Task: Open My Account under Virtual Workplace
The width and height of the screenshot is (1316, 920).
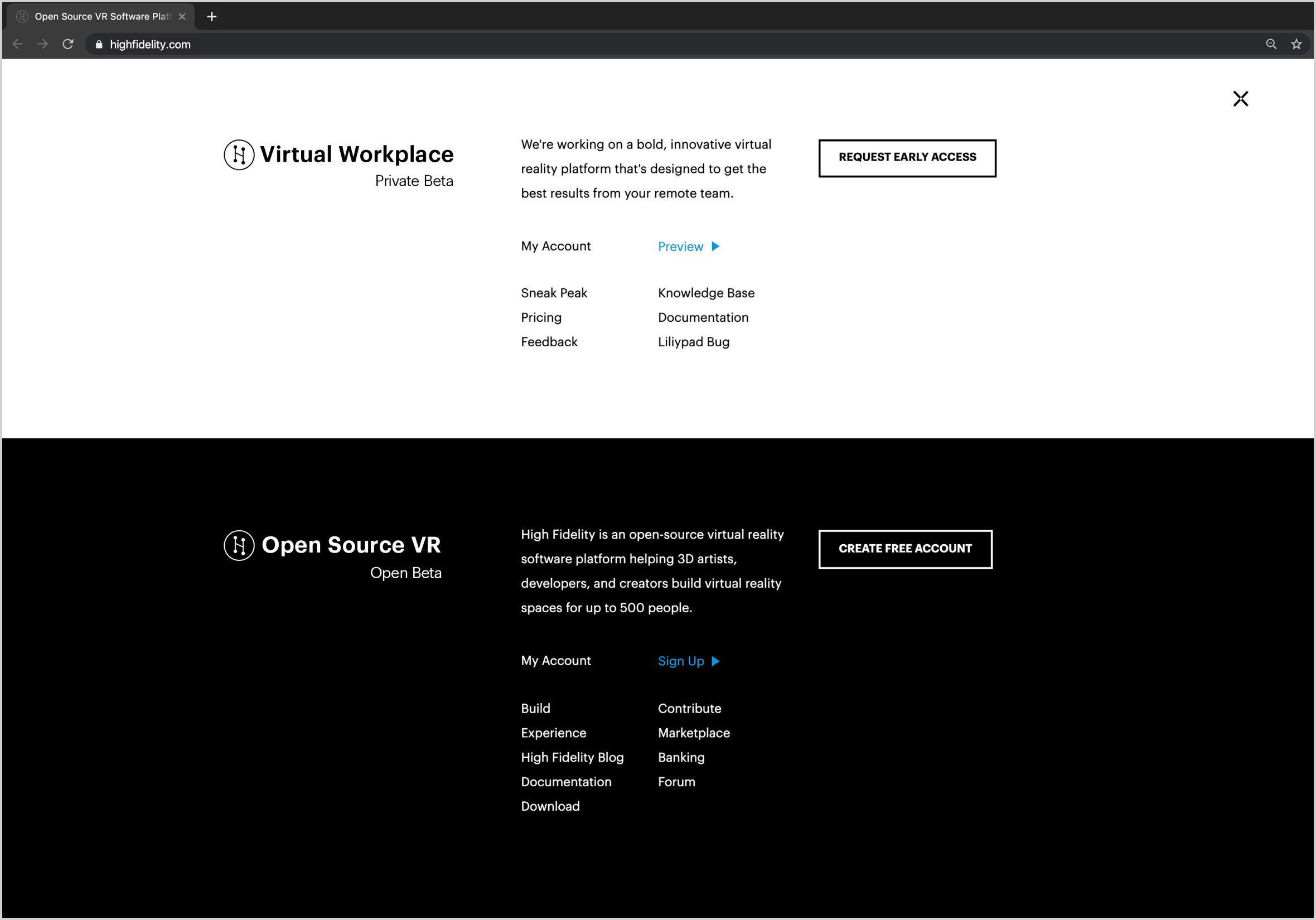Action: tap(555, 246)
